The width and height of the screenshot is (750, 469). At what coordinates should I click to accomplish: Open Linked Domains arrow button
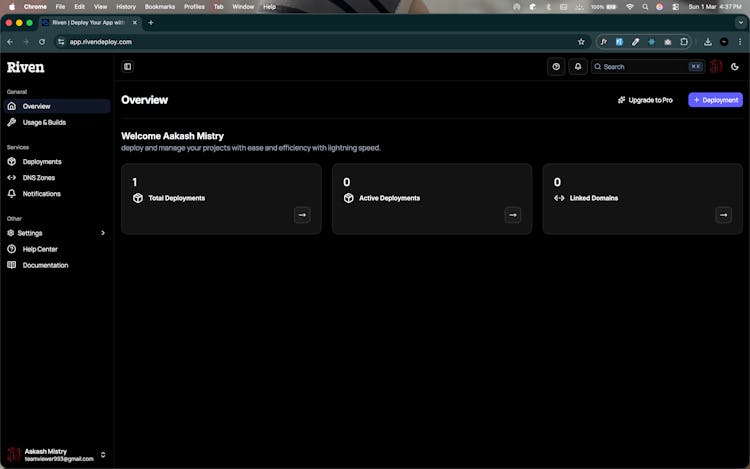pyautogui.click(x=724, y=214)
